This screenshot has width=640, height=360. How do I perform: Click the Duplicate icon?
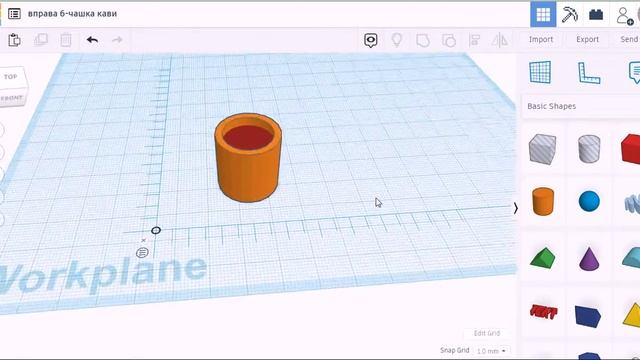click(41, 40)
